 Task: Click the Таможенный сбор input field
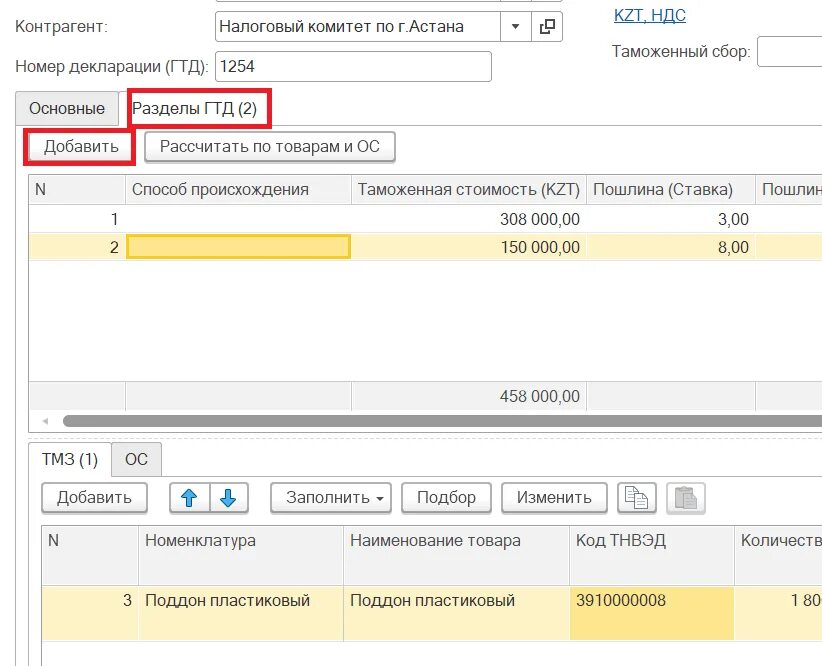[x=789, y=51]
